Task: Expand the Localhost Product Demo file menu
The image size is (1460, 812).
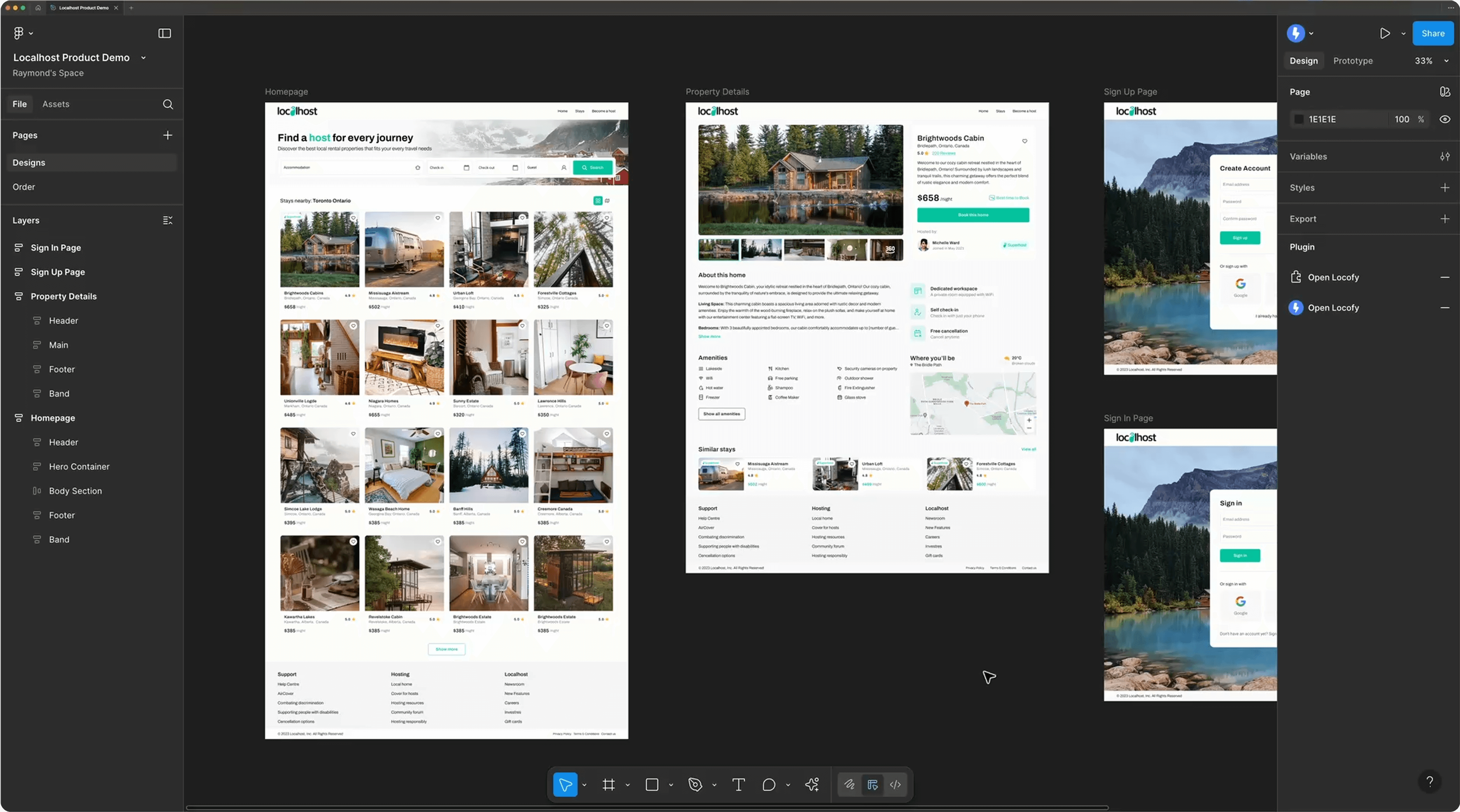Action: click(143, 58)
